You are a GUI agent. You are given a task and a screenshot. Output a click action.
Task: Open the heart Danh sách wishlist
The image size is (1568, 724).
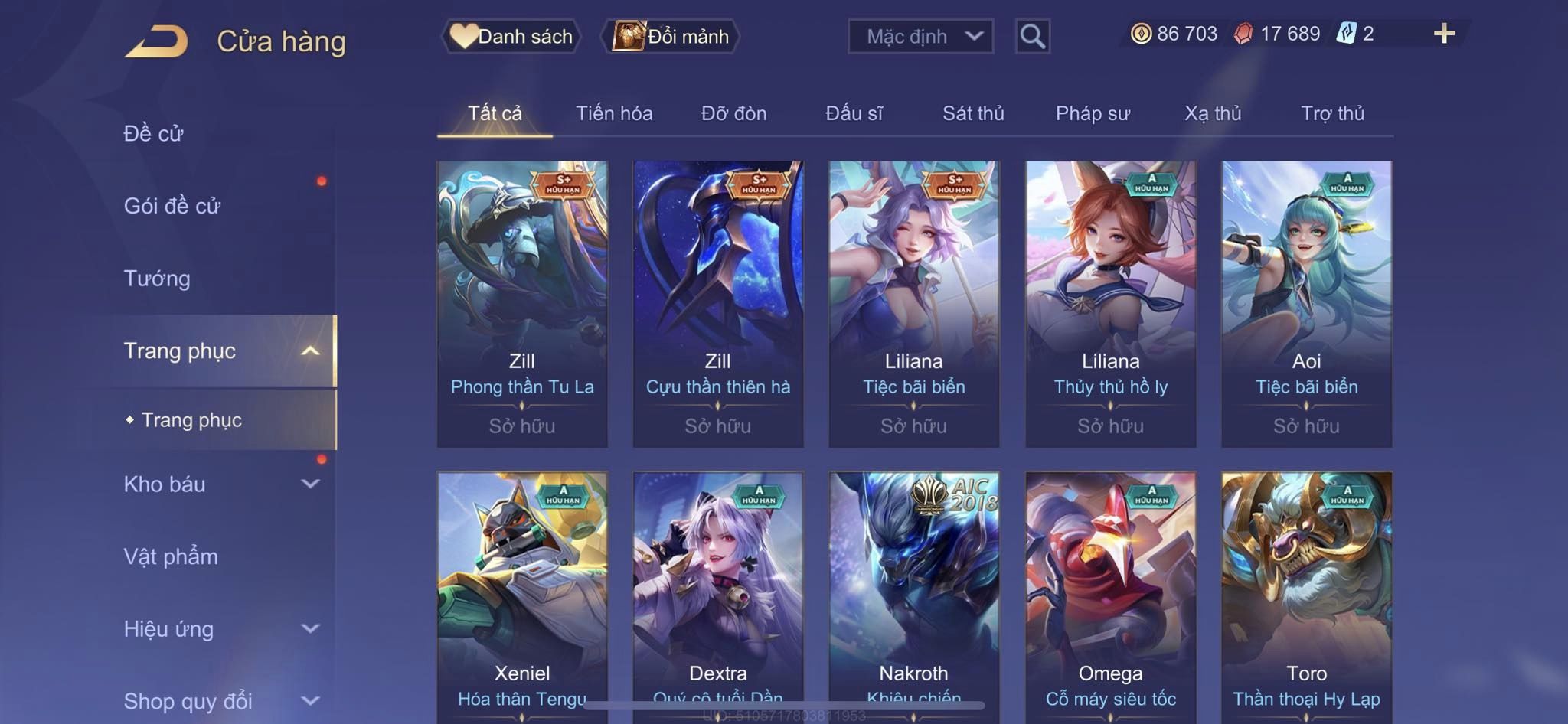click(511, 36)
